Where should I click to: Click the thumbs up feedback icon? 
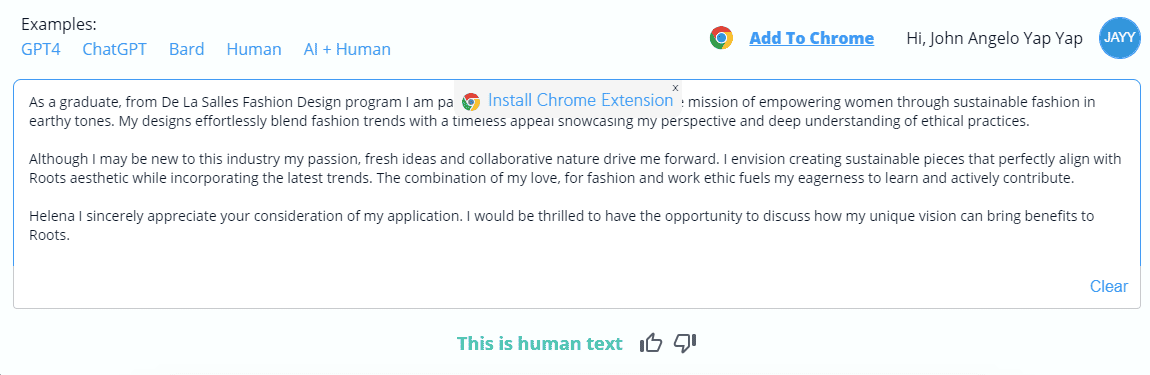click(x=651, y=343)
